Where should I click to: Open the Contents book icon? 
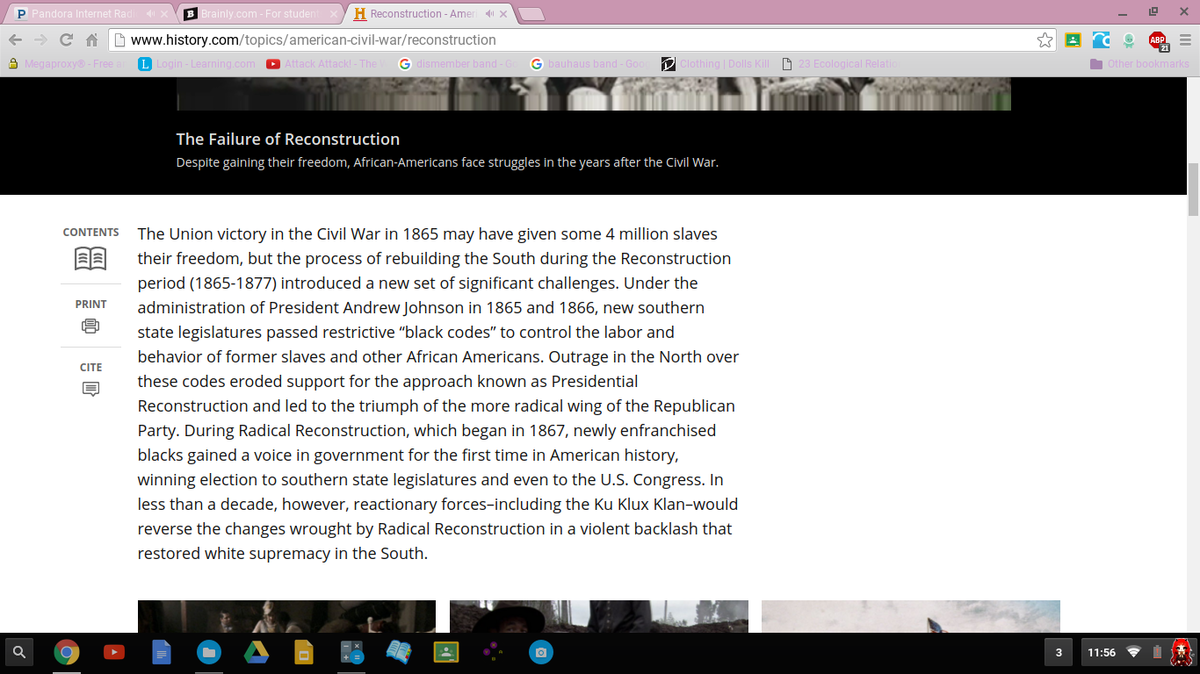click(x=90, y=259)
